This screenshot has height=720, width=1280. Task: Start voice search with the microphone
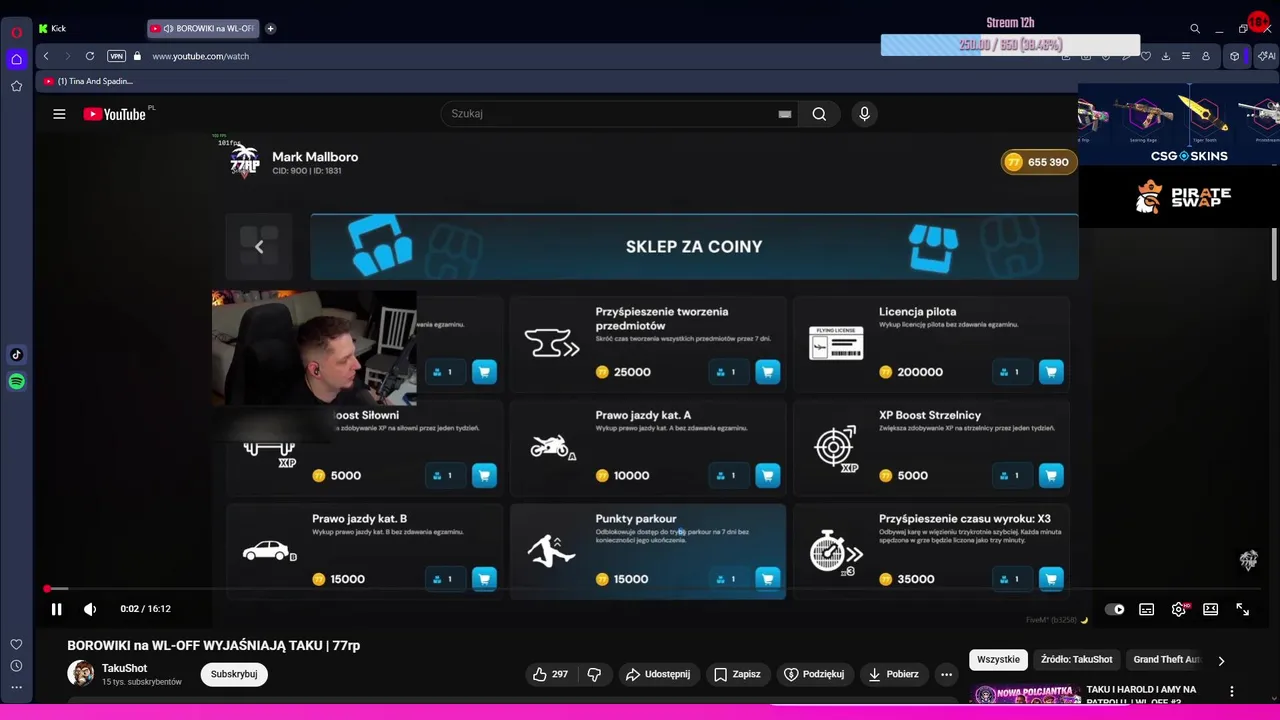864,114
